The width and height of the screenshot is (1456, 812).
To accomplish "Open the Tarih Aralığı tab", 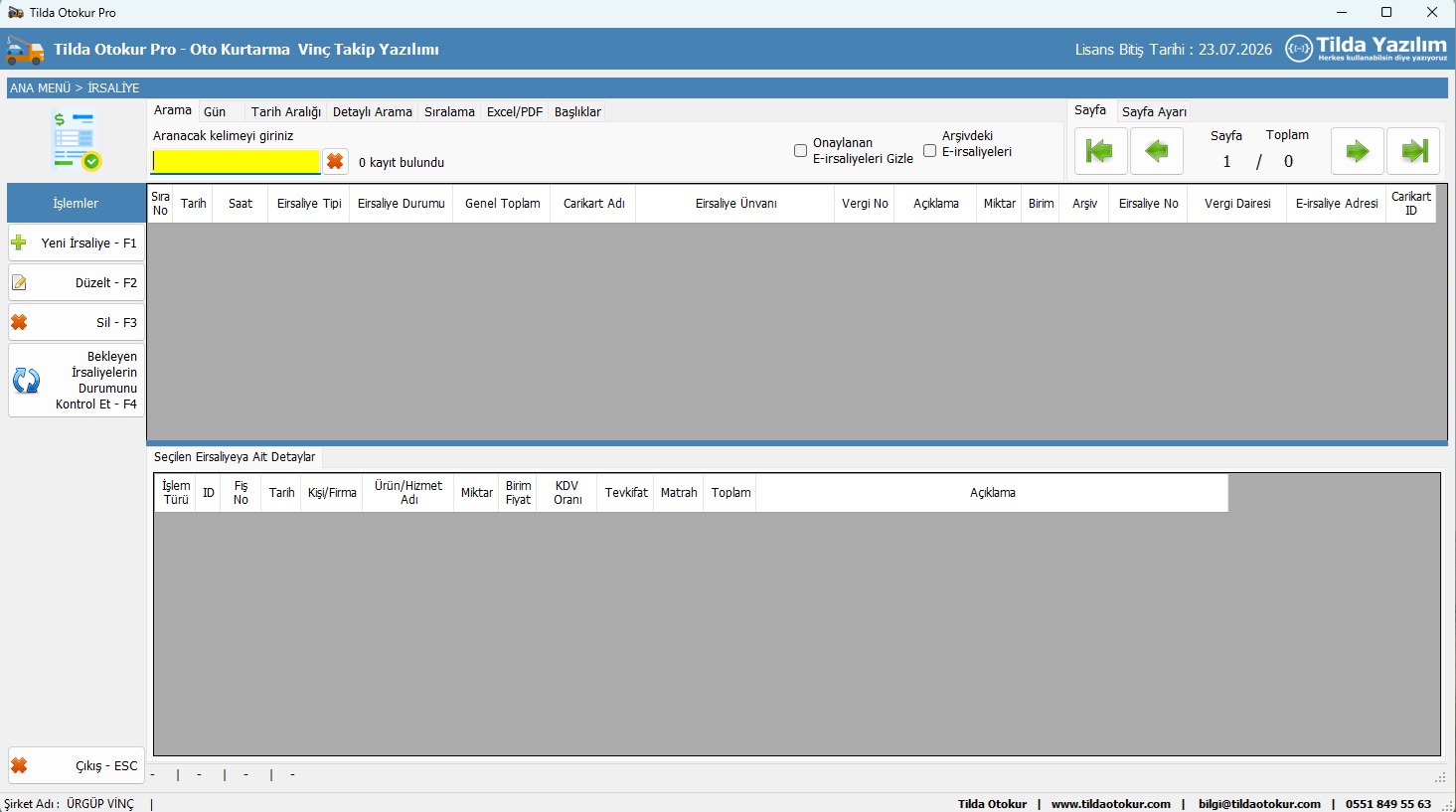I will coord(285,112).
